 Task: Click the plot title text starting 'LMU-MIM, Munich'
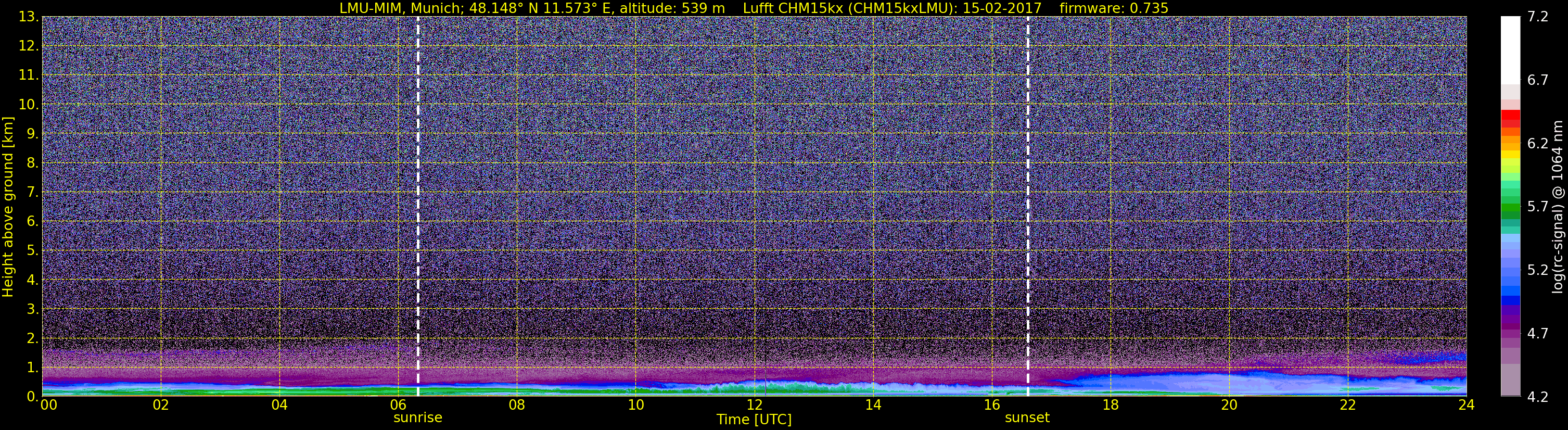coord(754,8)
